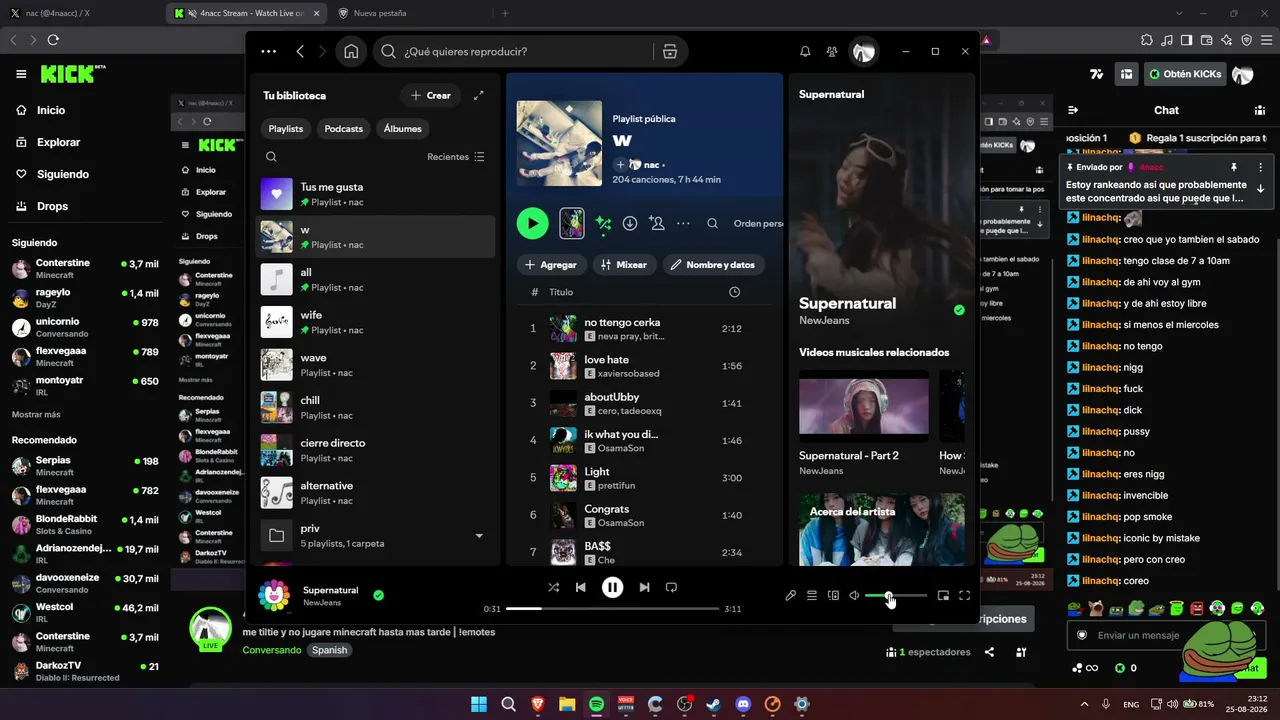Select the Álbumes filter chip
This screenshot has width=1280, height=720.
(403, 128)
